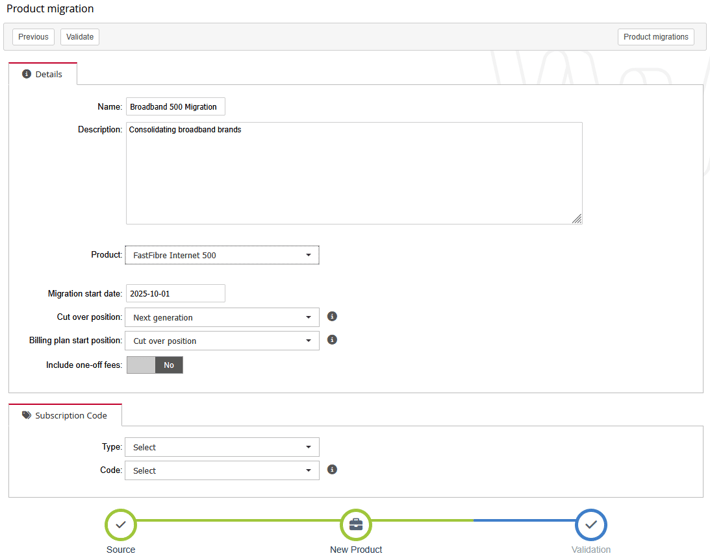This screenshot has height=558, width=710.
Task: Click the Validation step label
Action: pos(591,549)
